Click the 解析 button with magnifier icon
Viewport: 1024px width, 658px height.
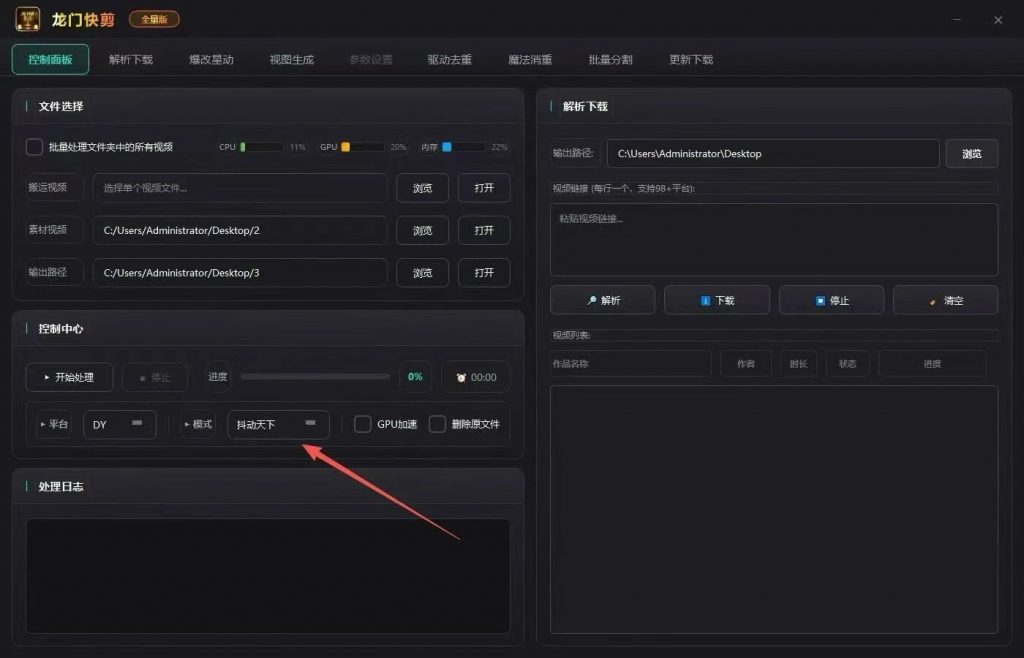[603, 300]
